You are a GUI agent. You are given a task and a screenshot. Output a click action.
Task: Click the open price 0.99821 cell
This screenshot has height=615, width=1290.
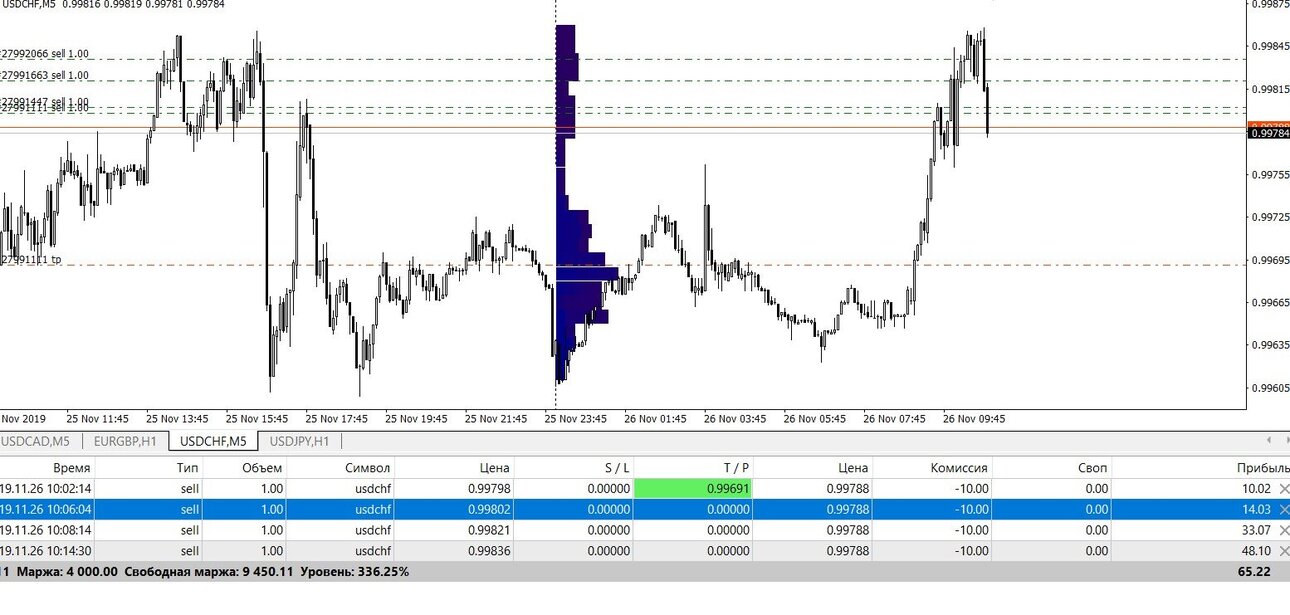(489, 530)
